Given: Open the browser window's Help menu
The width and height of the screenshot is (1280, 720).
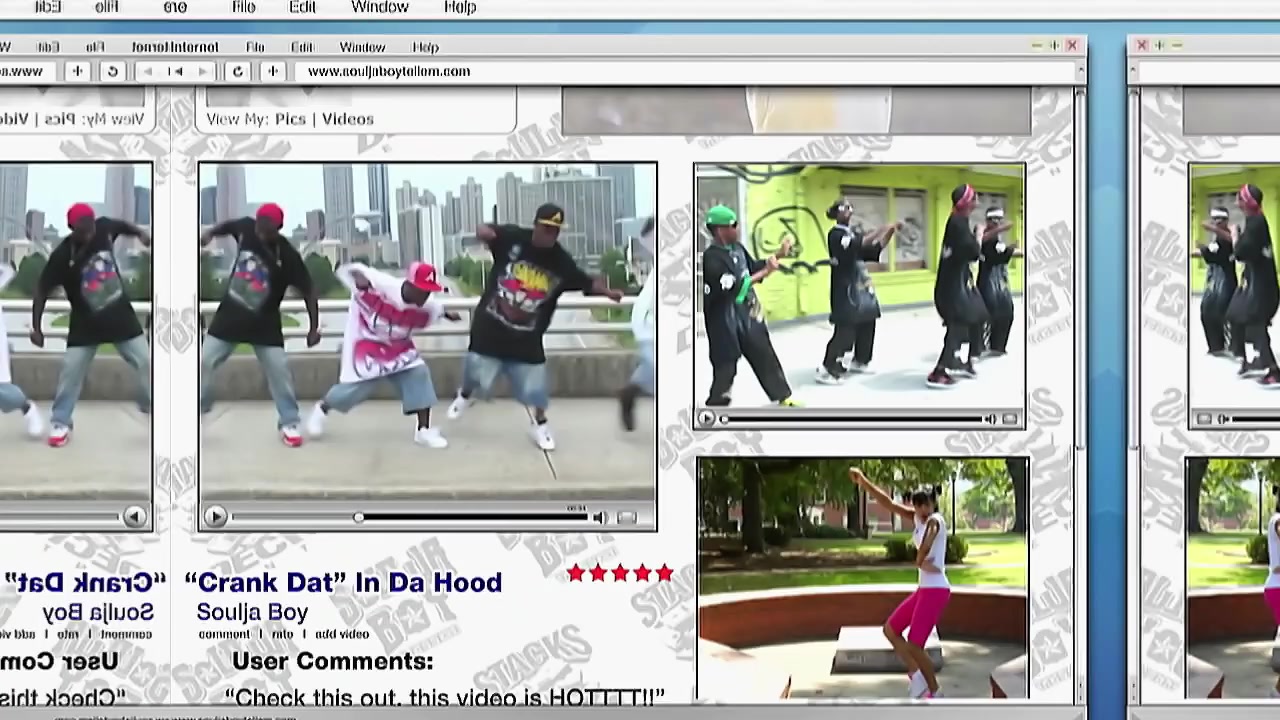Looking at the screenshot, I should point(425,47).
